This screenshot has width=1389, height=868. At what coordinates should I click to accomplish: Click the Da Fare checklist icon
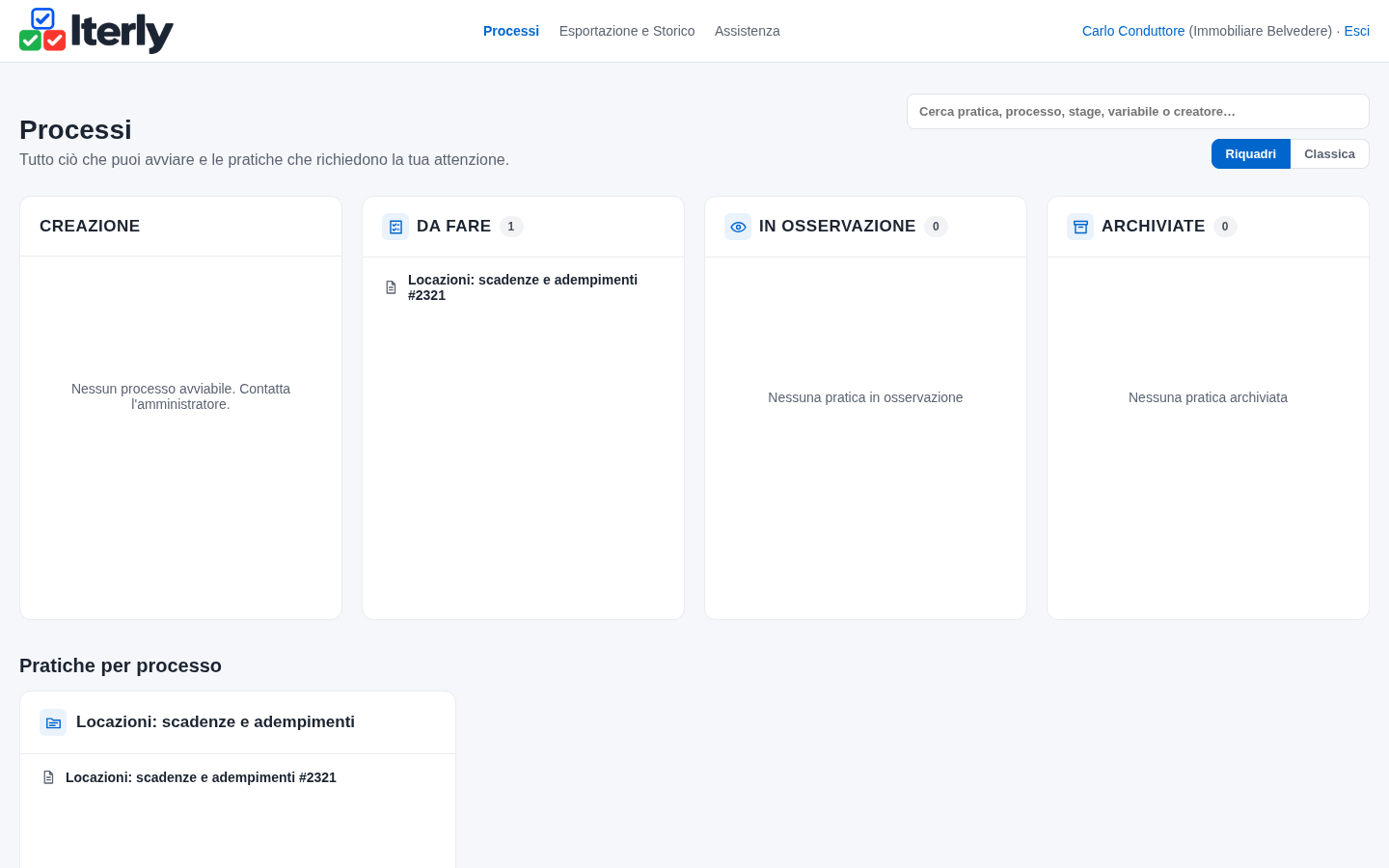click(x=395, y=227)
